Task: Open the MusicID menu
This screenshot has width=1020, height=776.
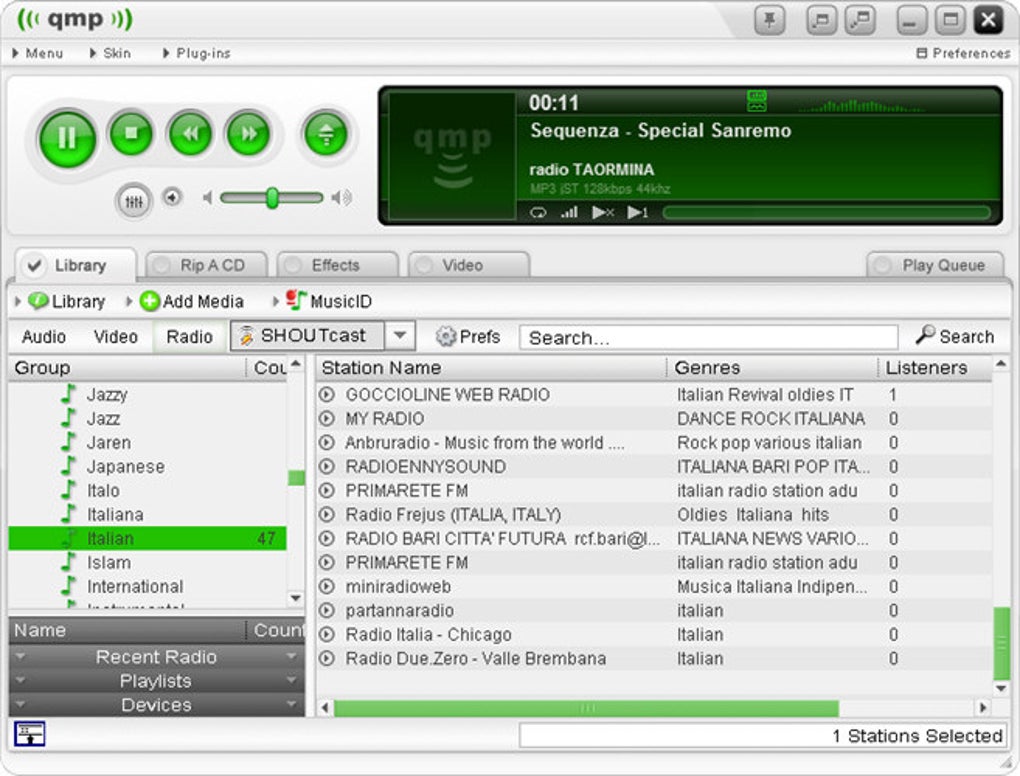Action: [323, 301]
